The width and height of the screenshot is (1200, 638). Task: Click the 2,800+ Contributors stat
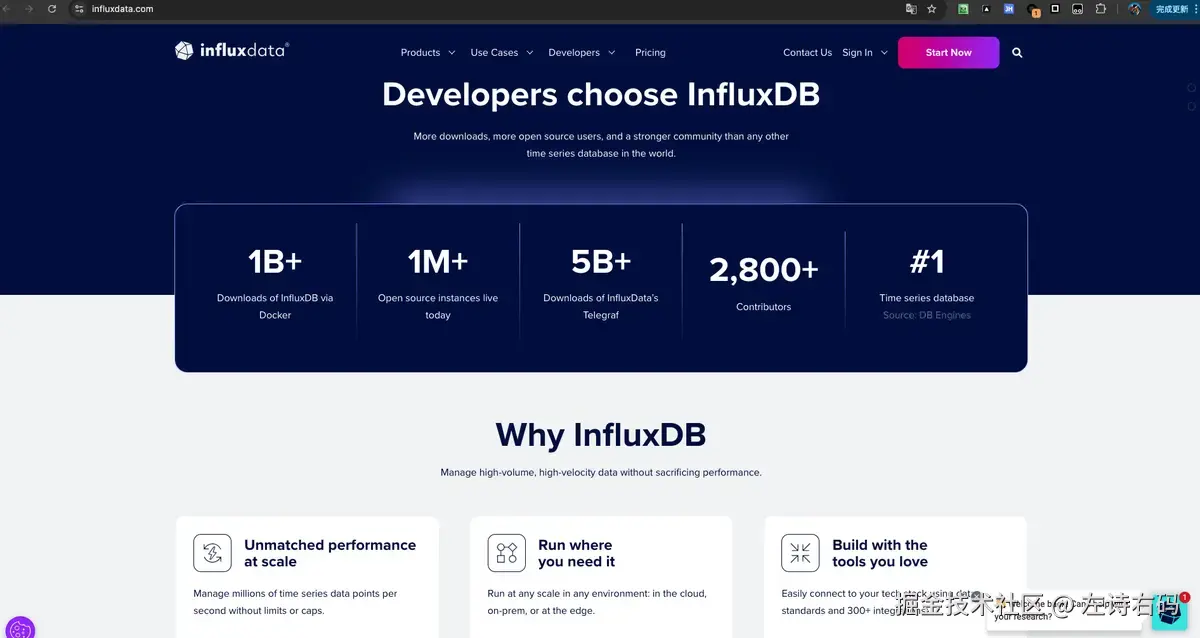click(764, 282)
